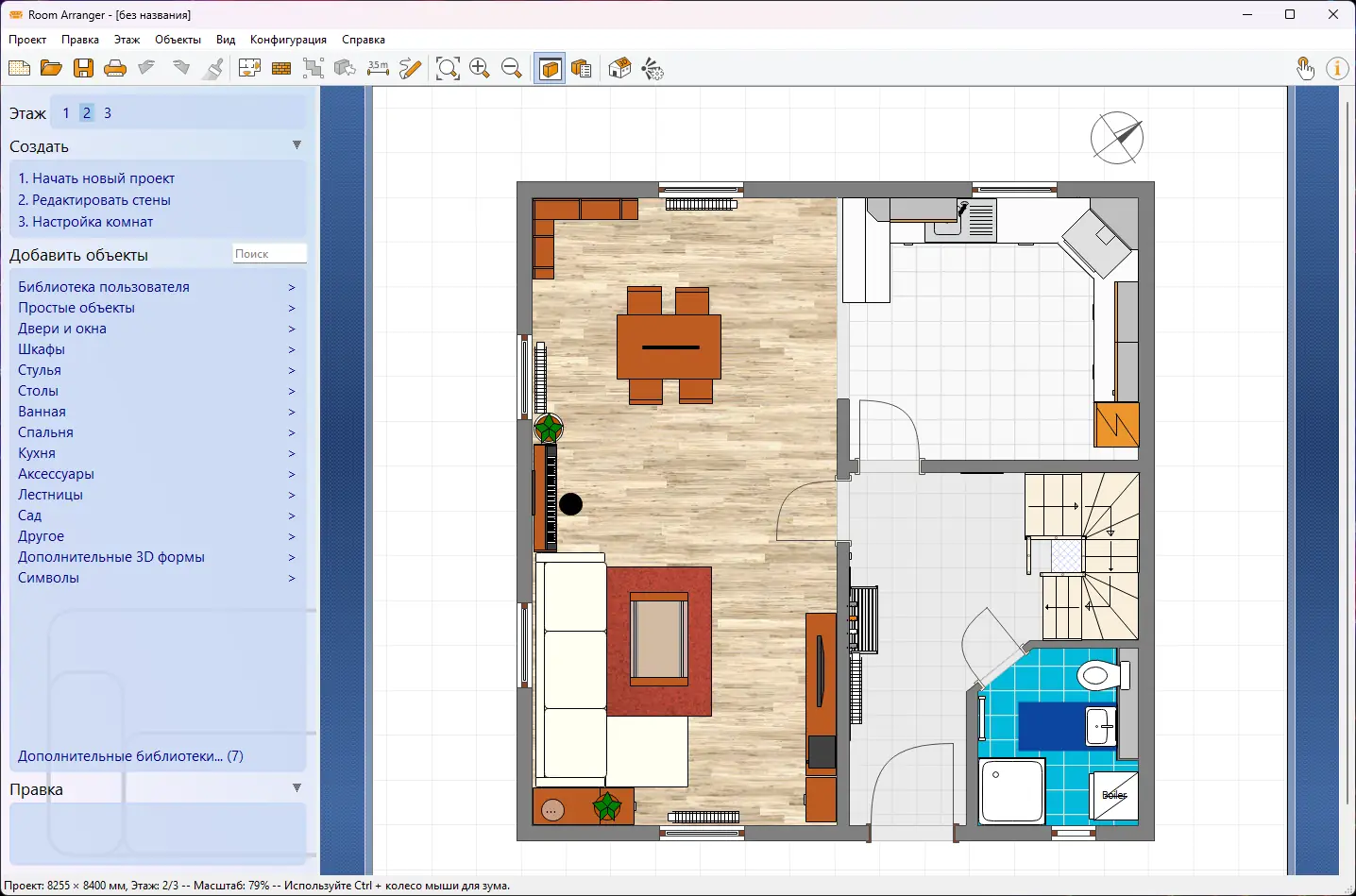Expand the Столы category
The image size is (1356, 896).
(x=157, y=391)
